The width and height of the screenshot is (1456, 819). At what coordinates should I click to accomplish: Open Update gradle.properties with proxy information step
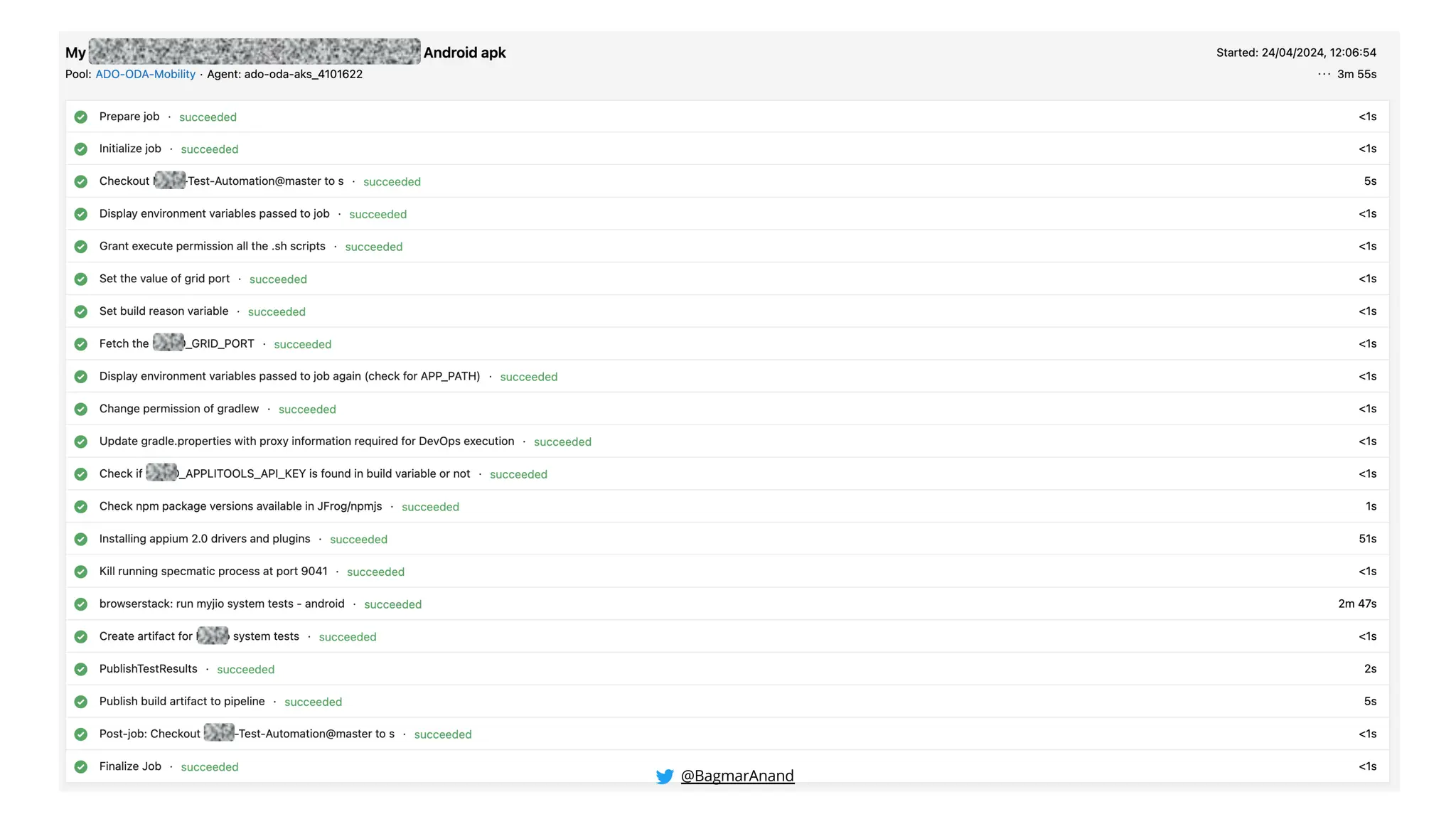pyautogui.click(x=306, y=441)
